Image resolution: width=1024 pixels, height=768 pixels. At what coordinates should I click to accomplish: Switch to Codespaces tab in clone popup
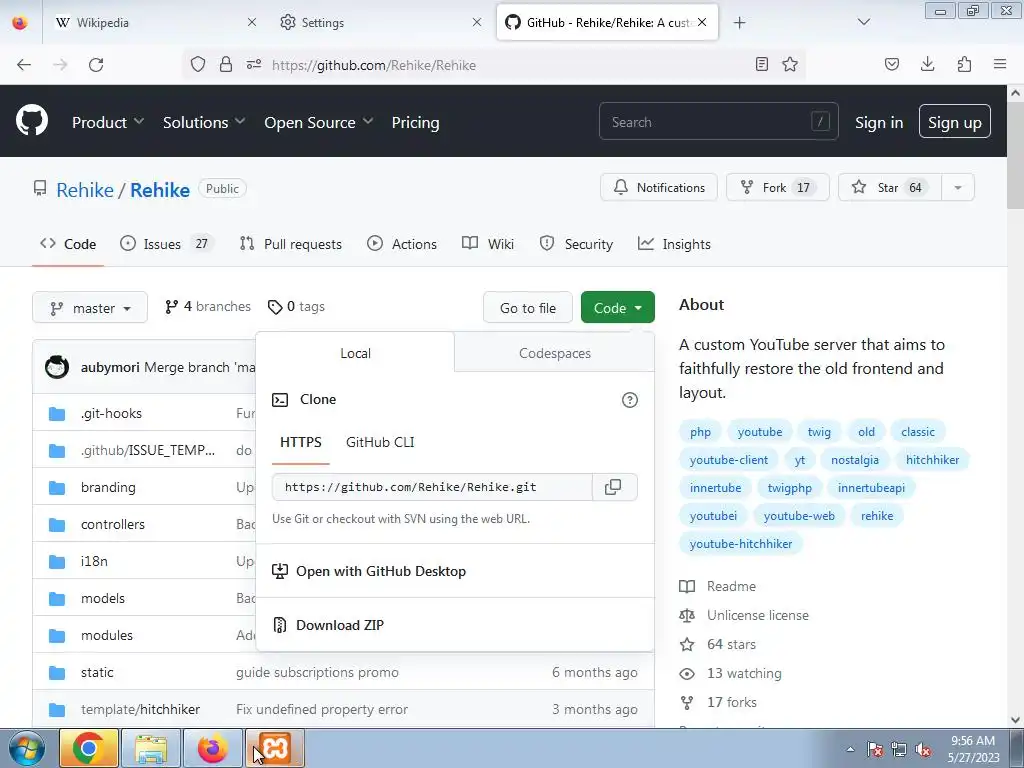click(x=554, y=353)
